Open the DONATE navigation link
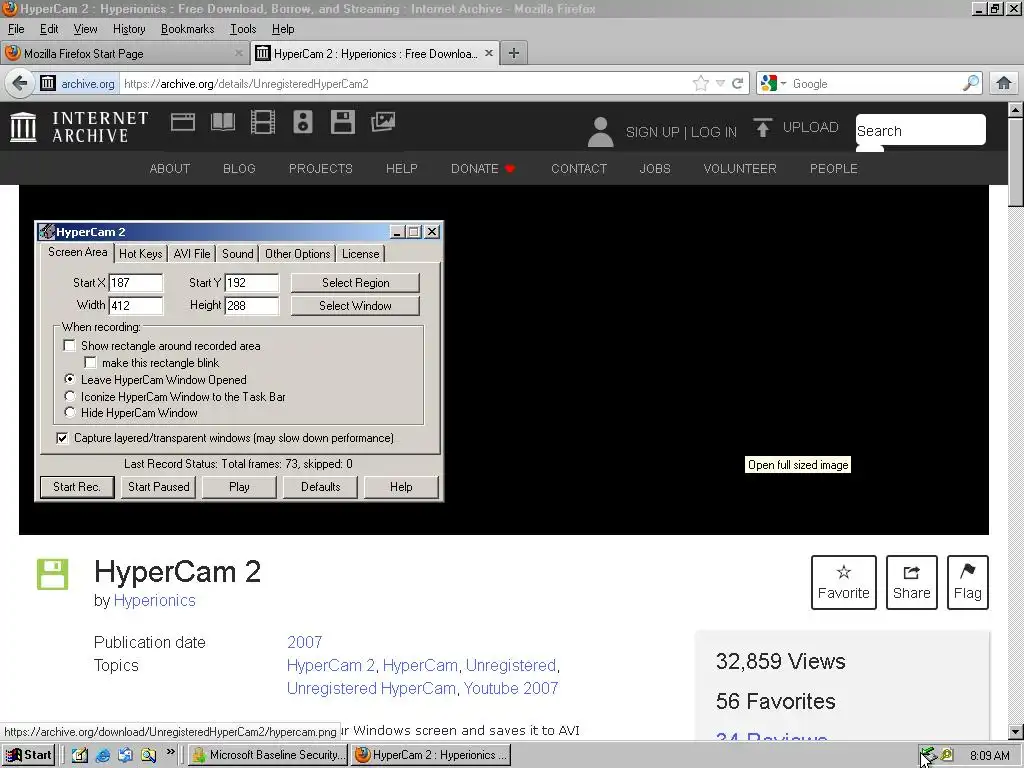 tap(483, 168)
